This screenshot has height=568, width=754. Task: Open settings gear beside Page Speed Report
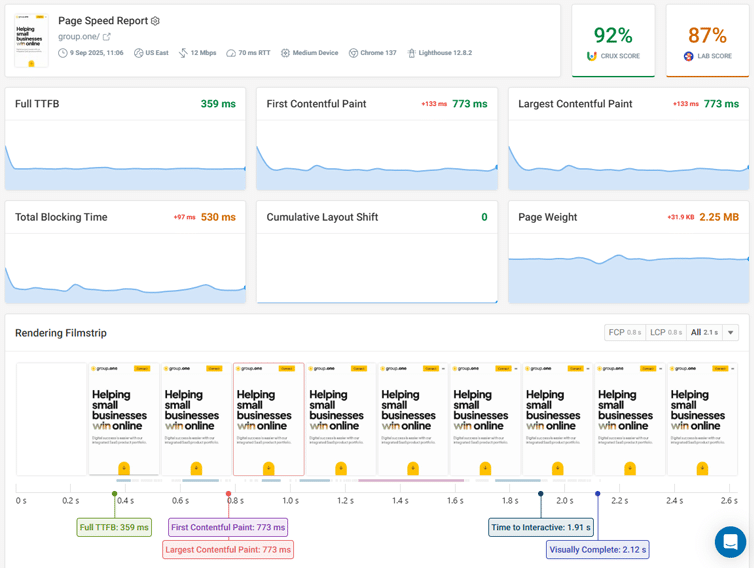[x=155, y=21]
